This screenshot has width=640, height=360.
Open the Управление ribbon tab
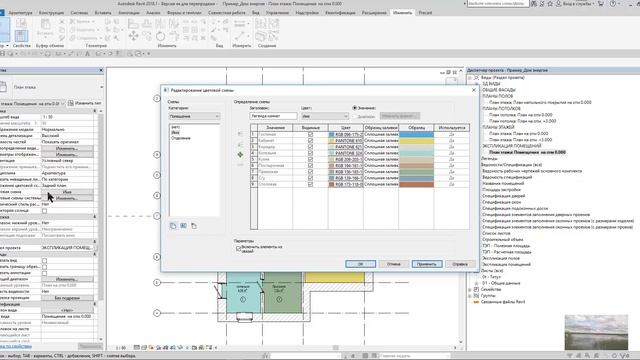coord(278,13)
